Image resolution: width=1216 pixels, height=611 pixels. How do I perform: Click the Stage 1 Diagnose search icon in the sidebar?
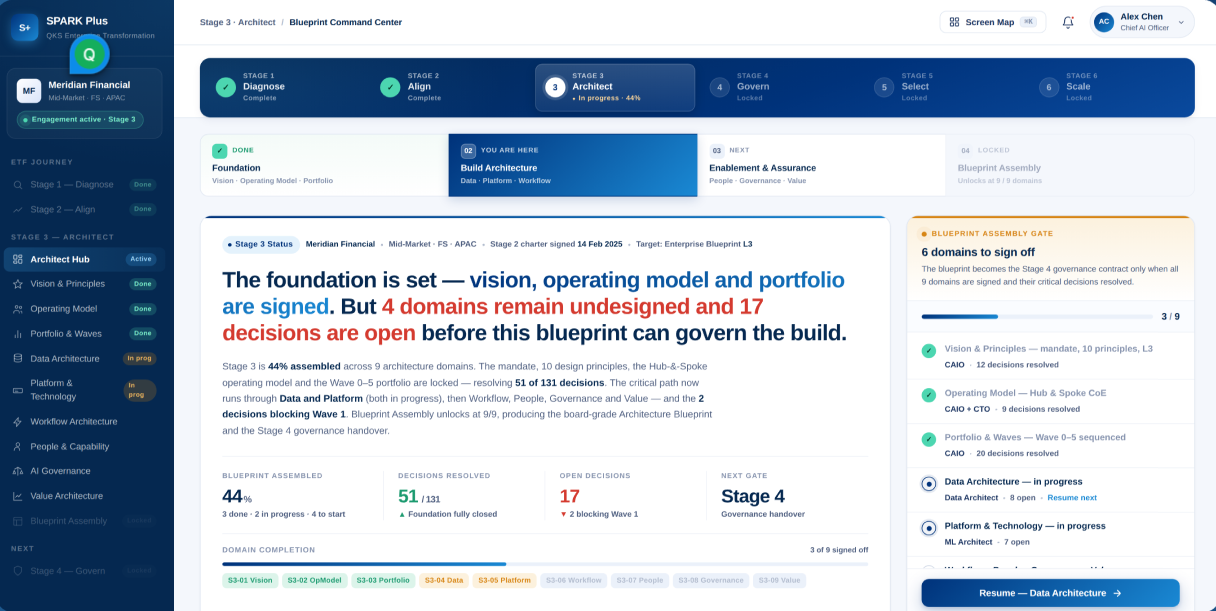click(x=18, y=185)
